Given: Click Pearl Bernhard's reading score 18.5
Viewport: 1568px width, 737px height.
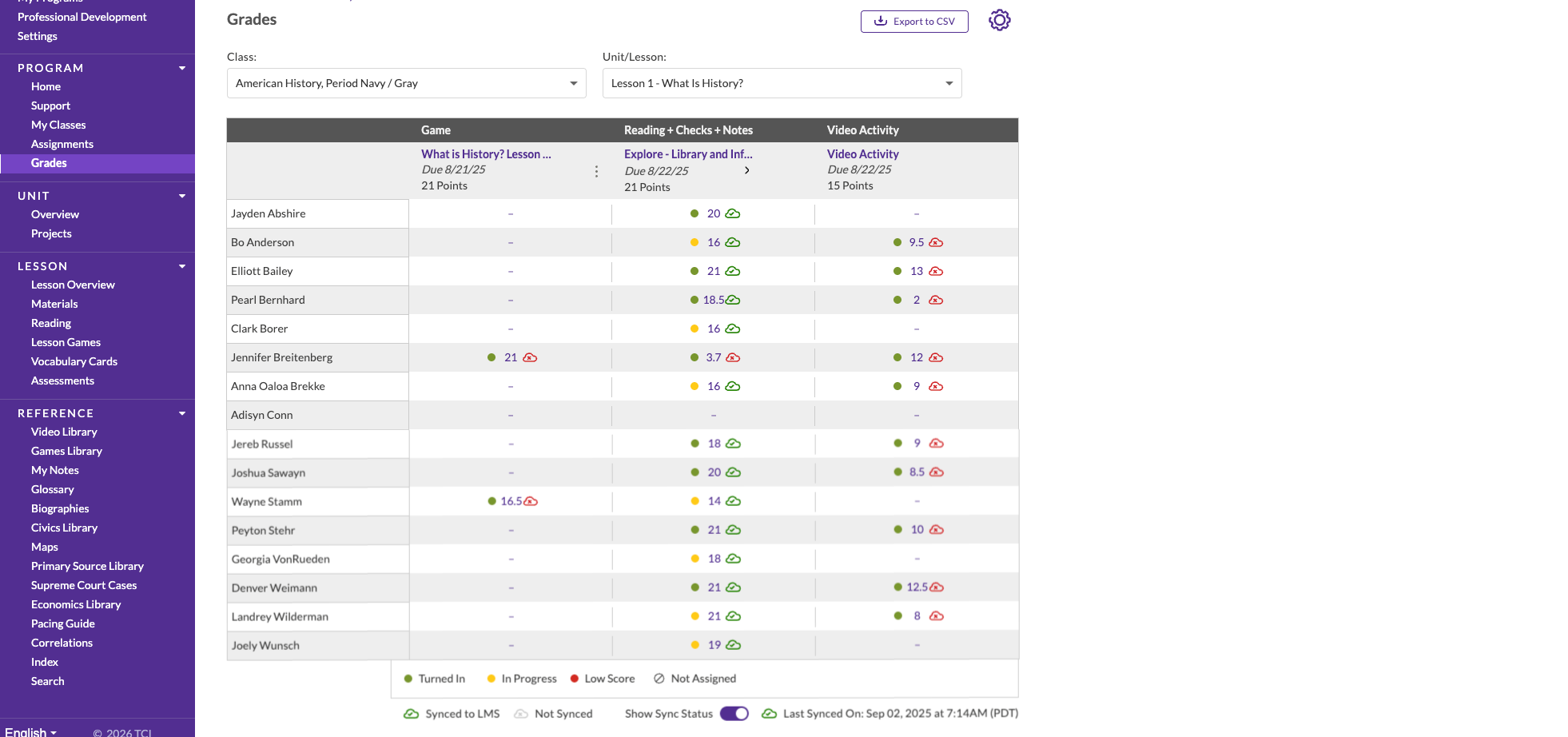Looking at the screenshot, I should pos(714,300).
